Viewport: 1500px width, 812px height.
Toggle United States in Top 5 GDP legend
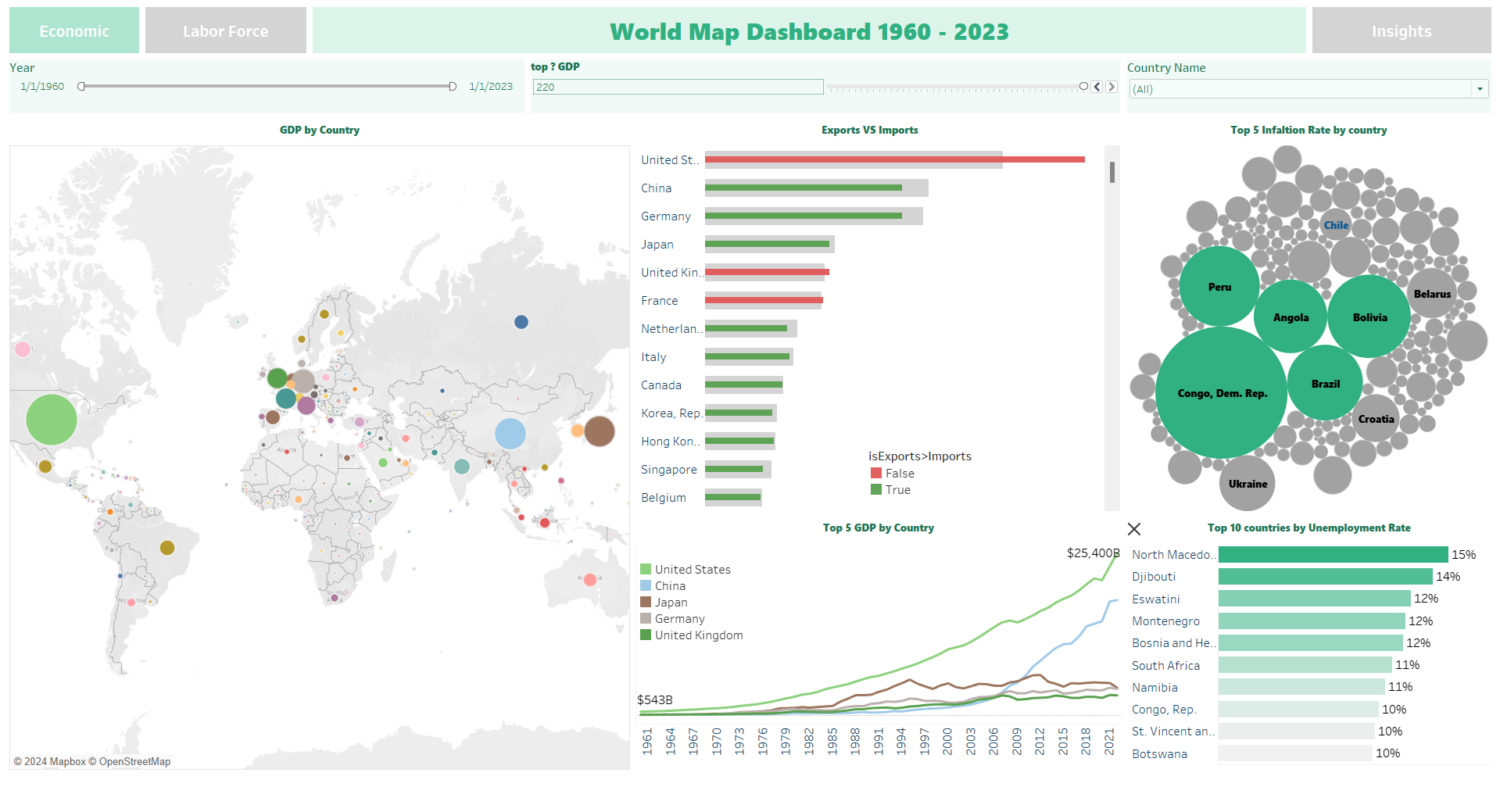[x=692, y=570]
